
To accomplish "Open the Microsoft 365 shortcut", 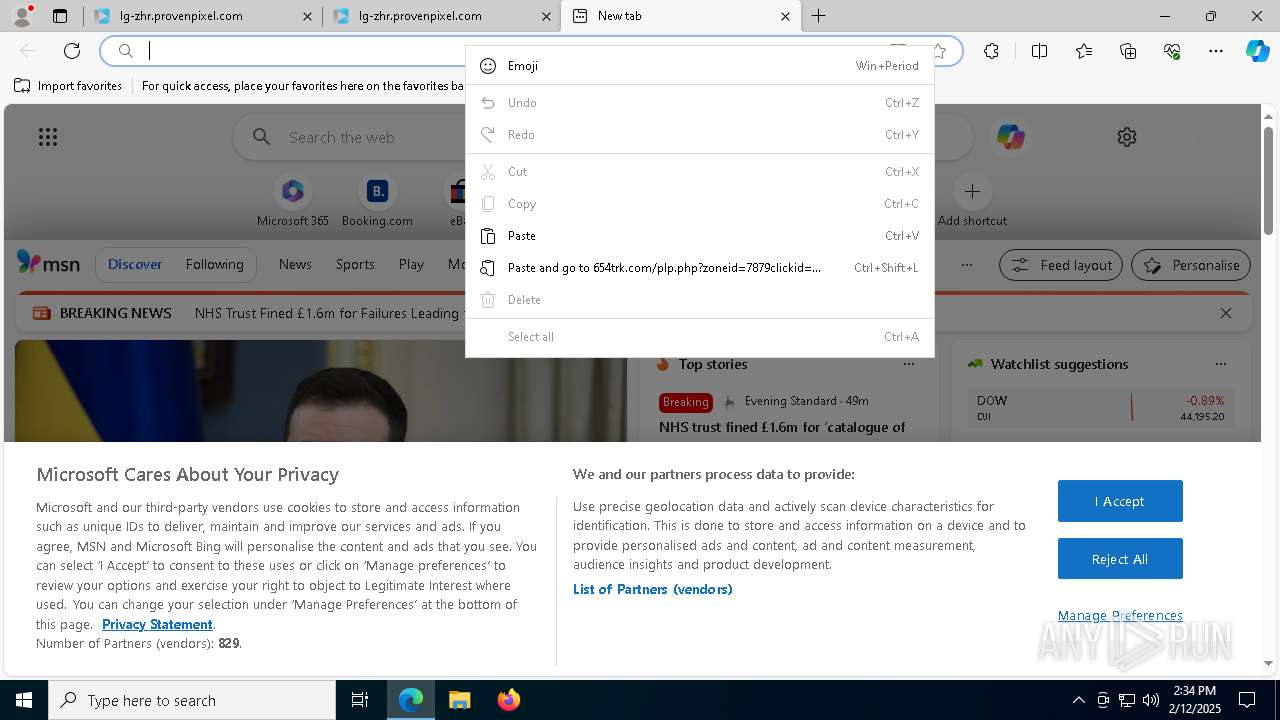I will click(292, 202).
